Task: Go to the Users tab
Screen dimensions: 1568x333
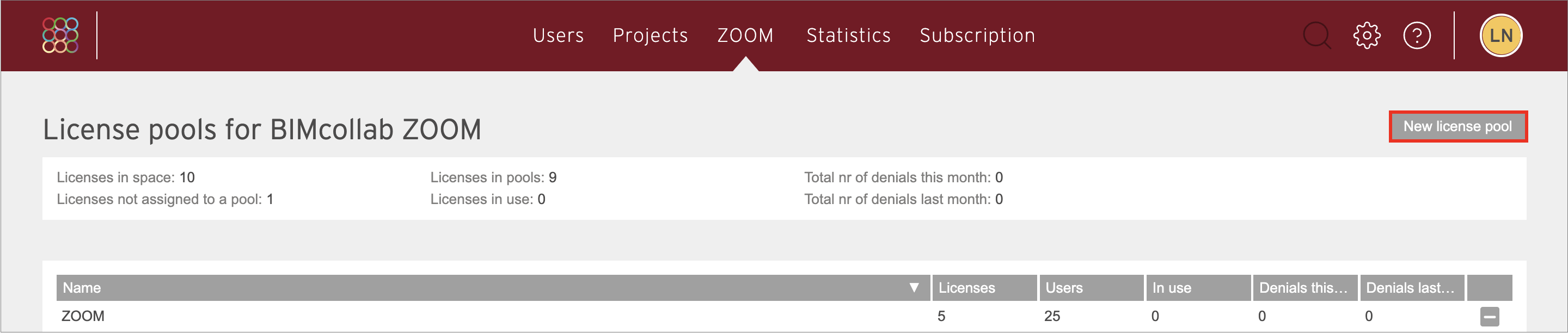Action: (558, 35)
